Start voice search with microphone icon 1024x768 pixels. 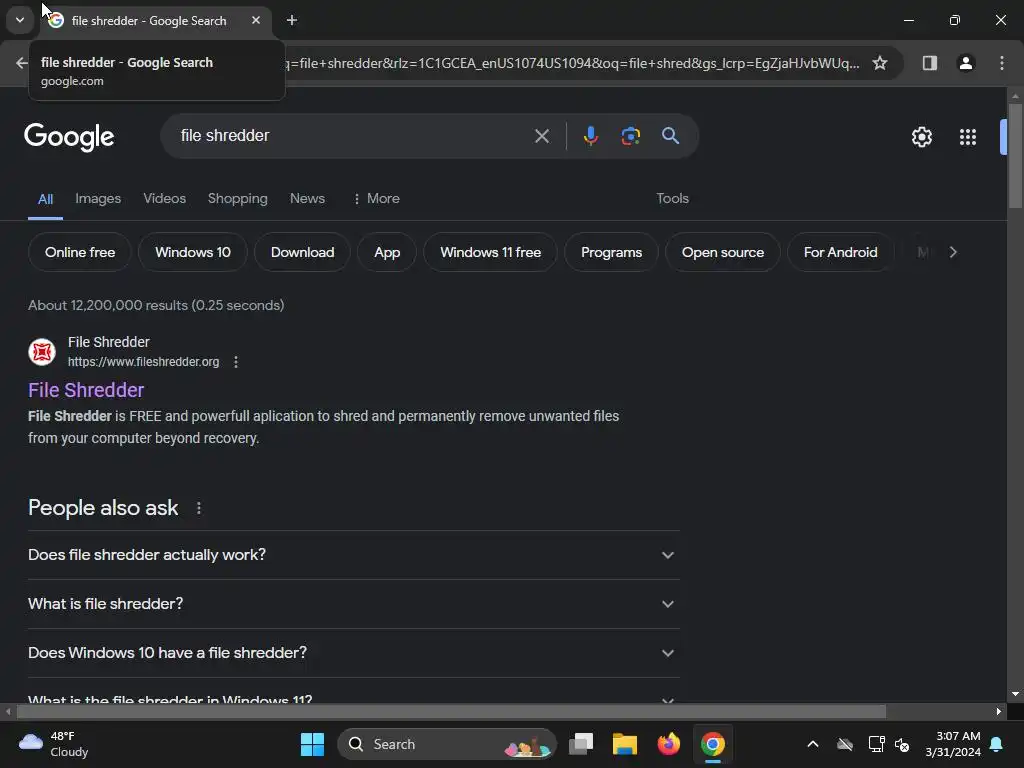(590, 136)
